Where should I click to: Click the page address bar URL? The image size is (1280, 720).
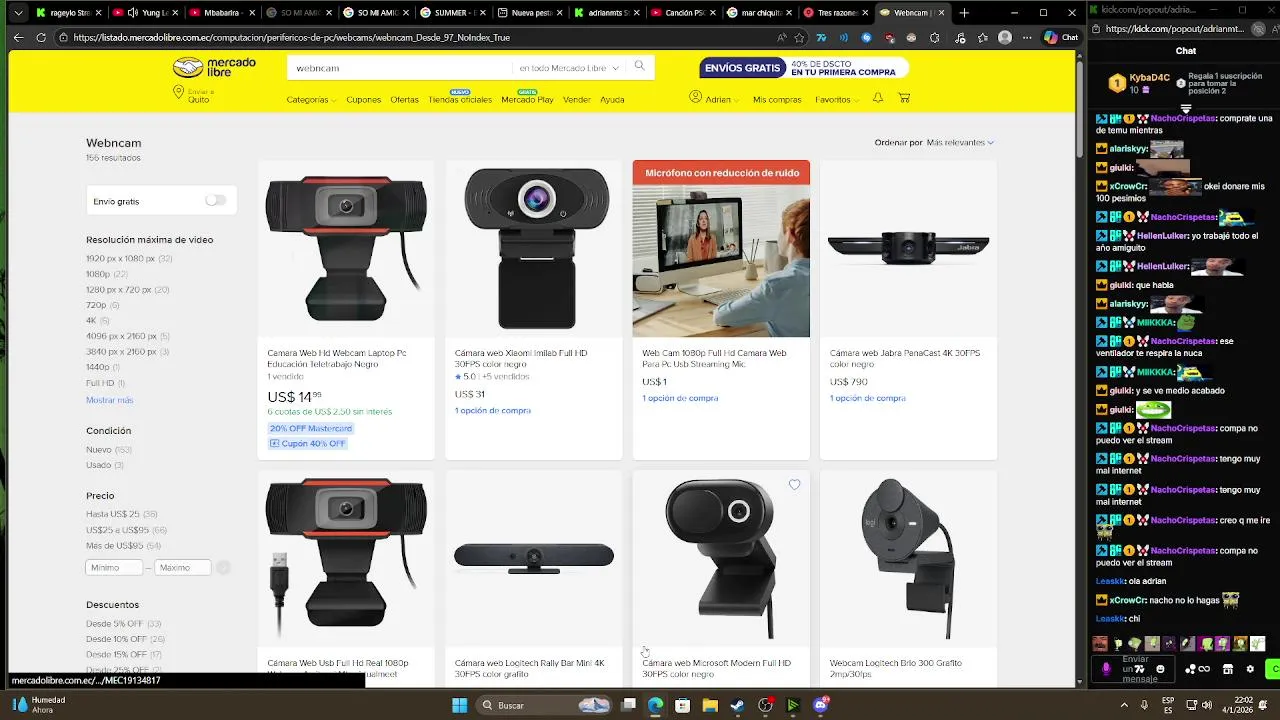coord(291,37)
